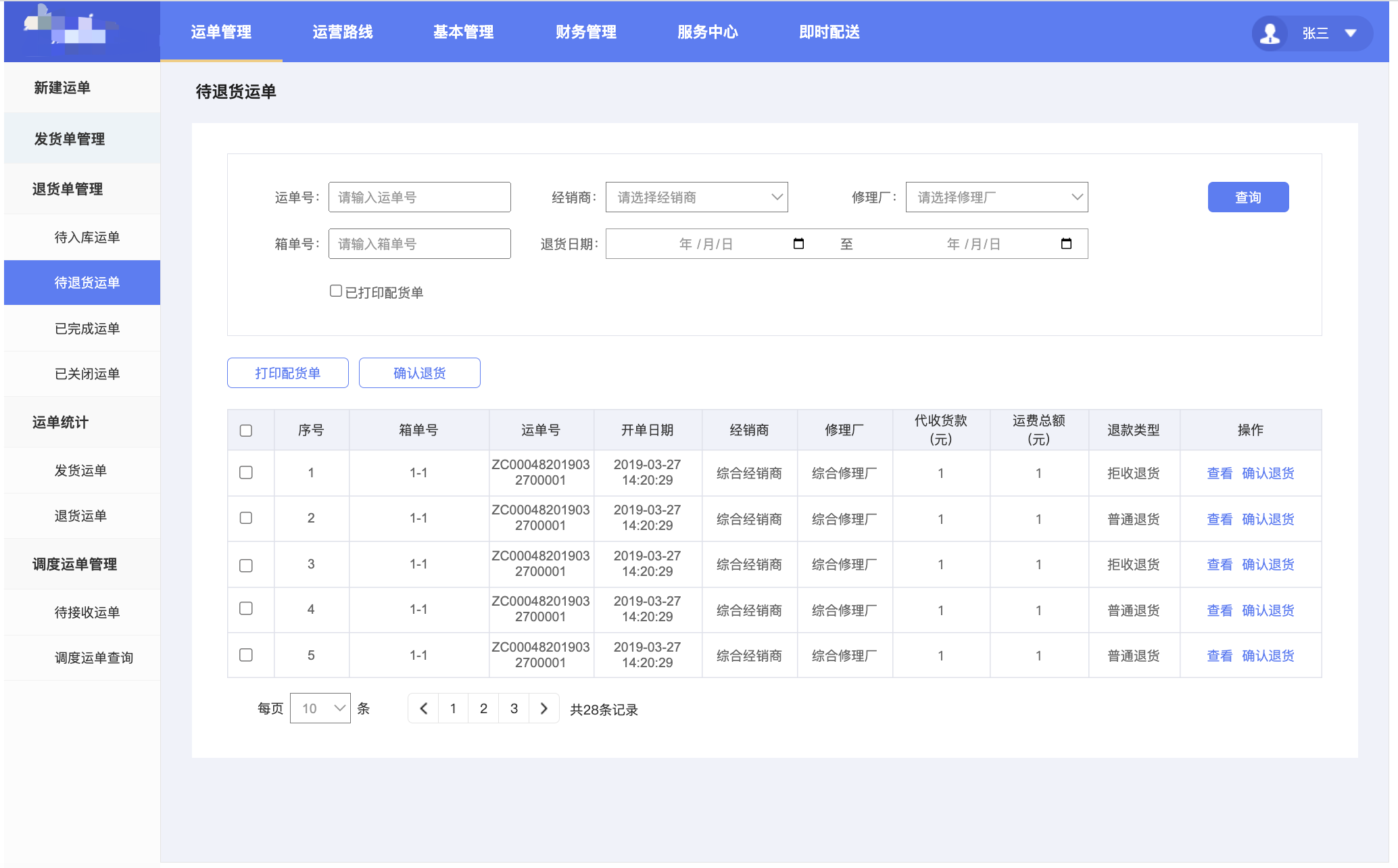
Task: Click 确认退货 link in row 1
Action: [x=1268, y=473]
